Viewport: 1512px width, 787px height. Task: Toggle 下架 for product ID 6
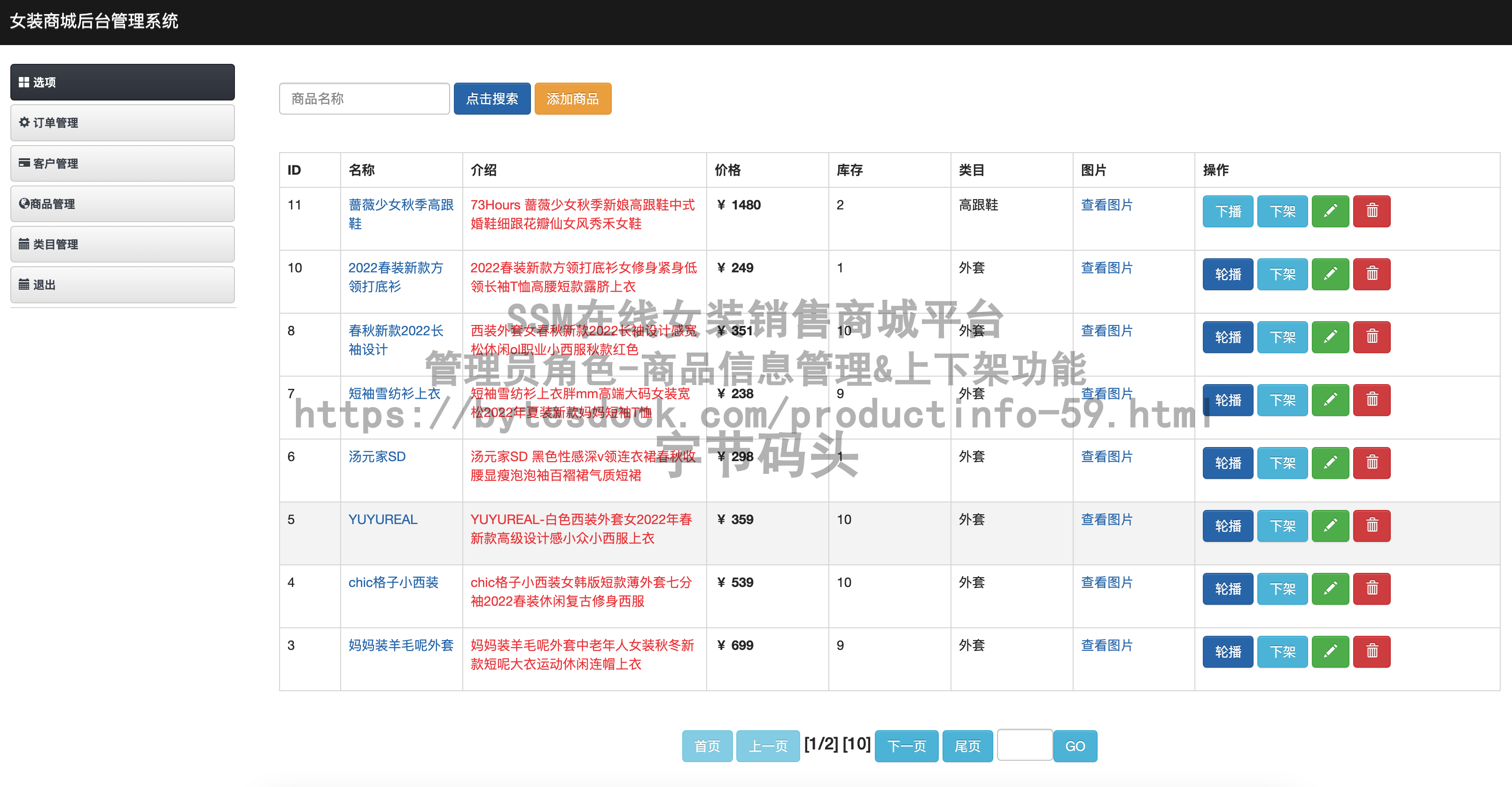point(1282,463)
